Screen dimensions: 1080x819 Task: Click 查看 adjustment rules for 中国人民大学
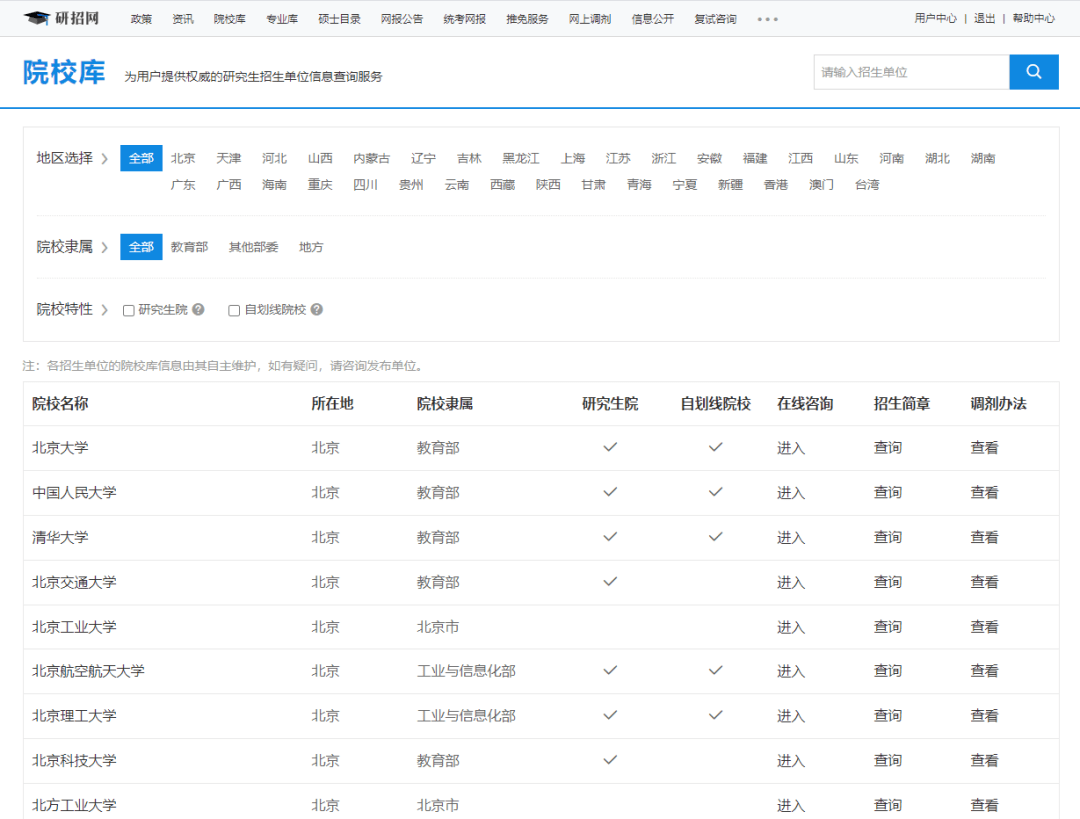point(984,493)
